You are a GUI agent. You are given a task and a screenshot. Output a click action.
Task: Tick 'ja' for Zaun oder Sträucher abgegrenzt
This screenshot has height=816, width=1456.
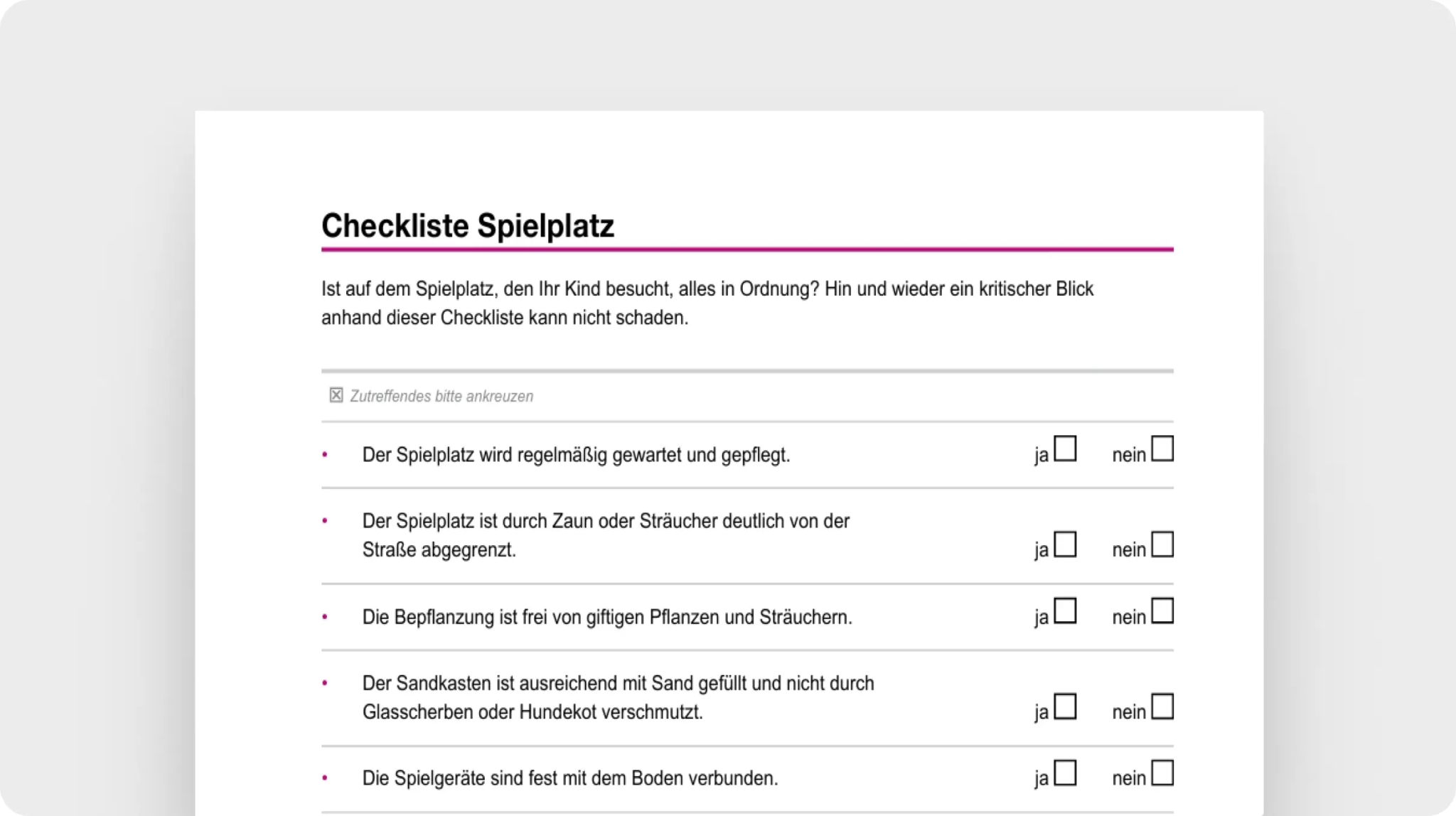1064,544
